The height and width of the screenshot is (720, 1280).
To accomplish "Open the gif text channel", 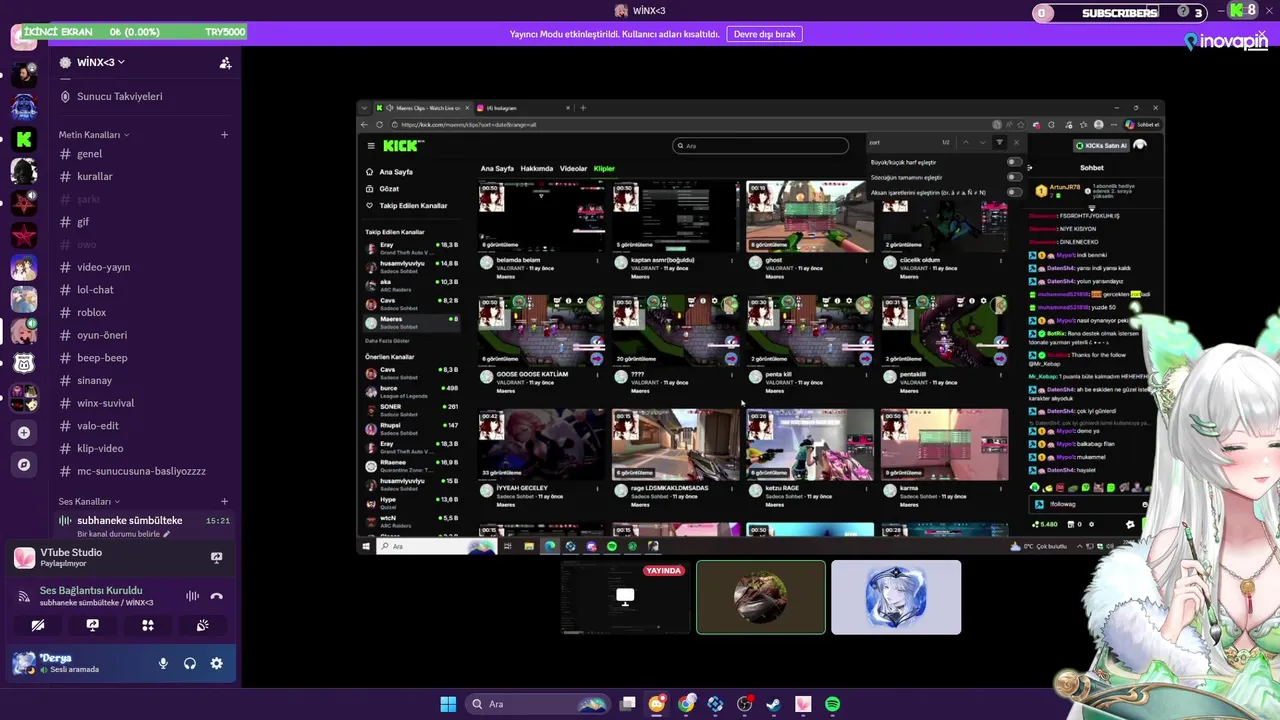I will (145, 222).
